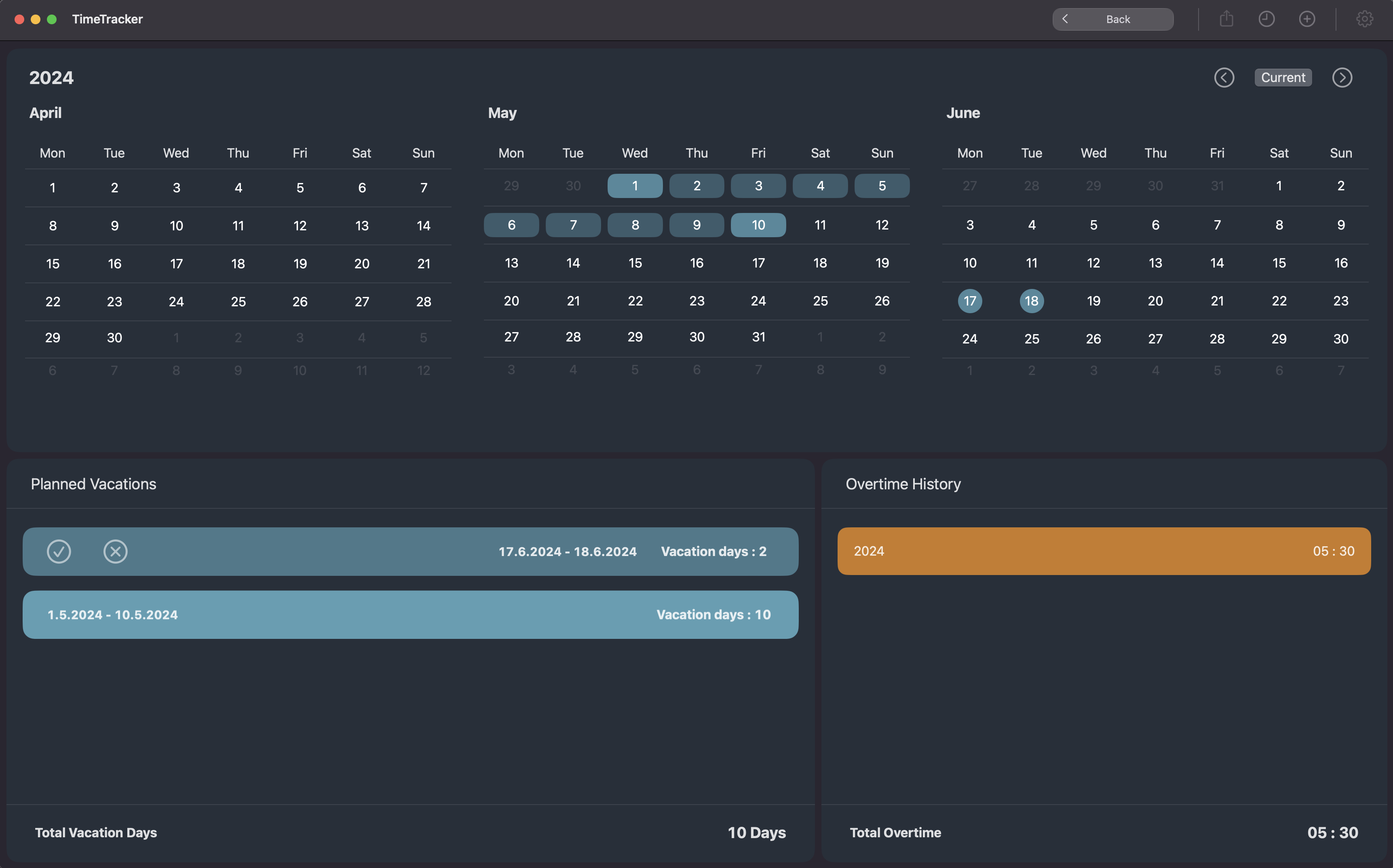Image resolution: width=1393 pixels, height=868 pixels.
Task: Click June 30 in the calendar
Action: tap(1341, 339)
